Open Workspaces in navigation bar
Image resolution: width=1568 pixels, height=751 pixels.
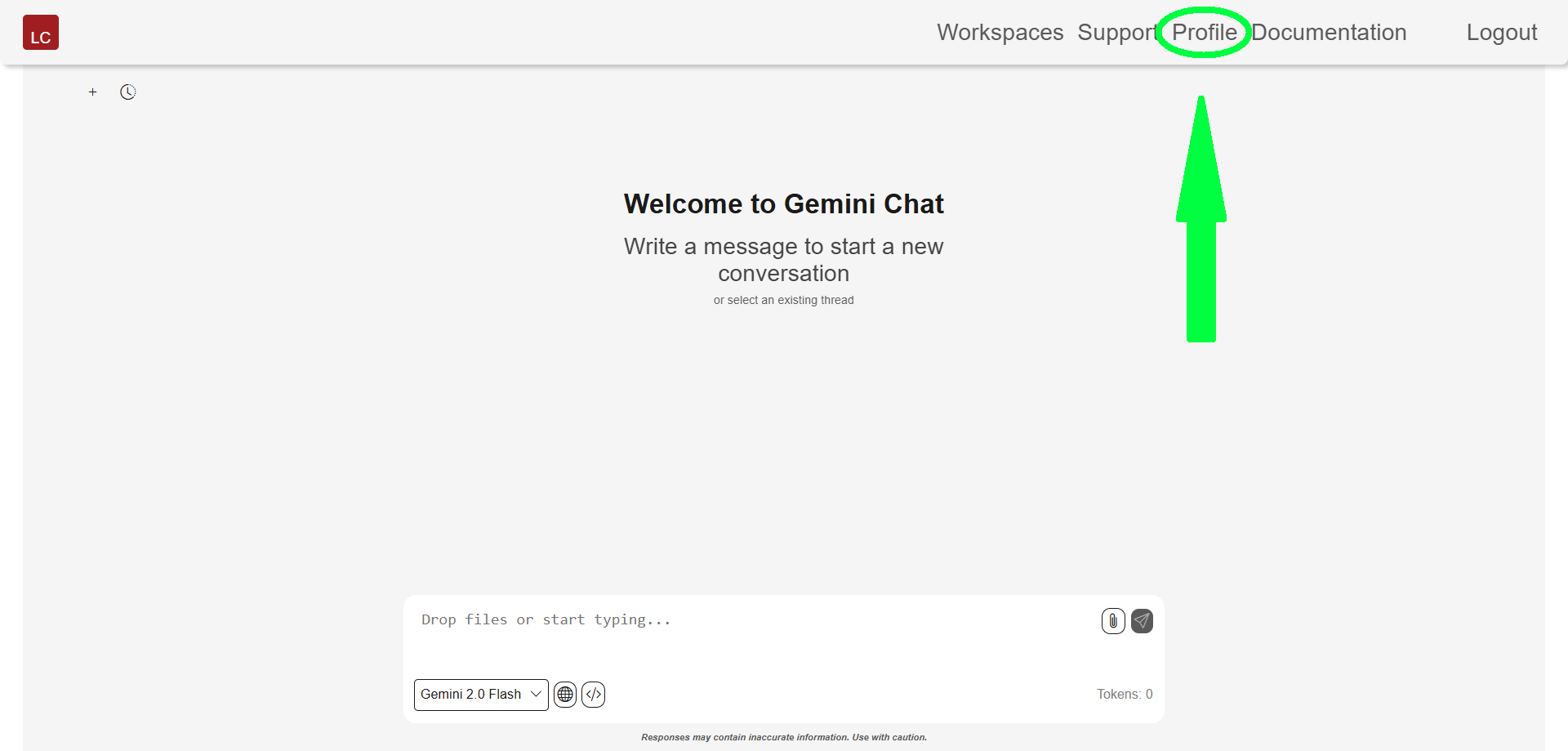pyautogui.click(x=1000, y=32)
